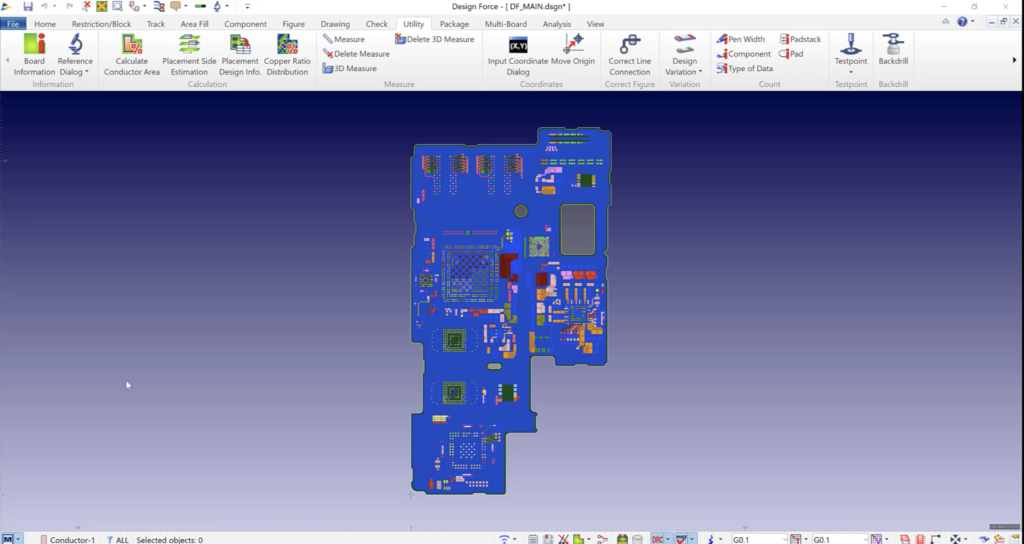This screenshot has height=544, width=1024.
Task: Open the Reference Dialog tool
Action: coord(75,55)
